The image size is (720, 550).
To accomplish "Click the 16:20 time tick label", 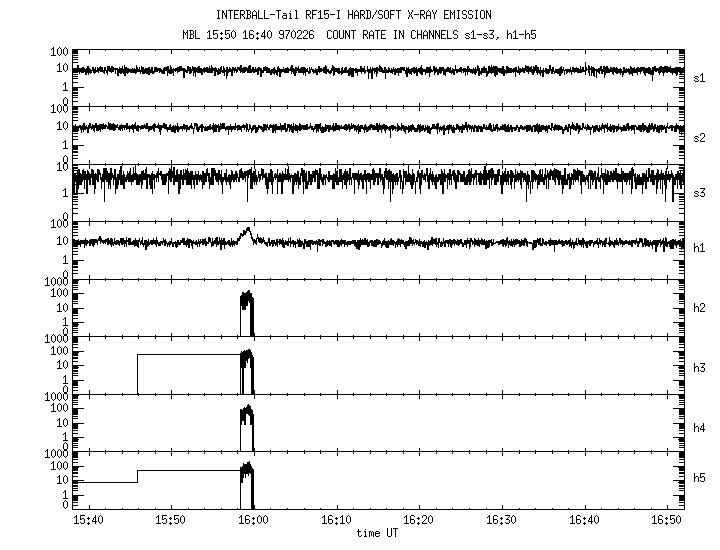I will click(419, 520).
